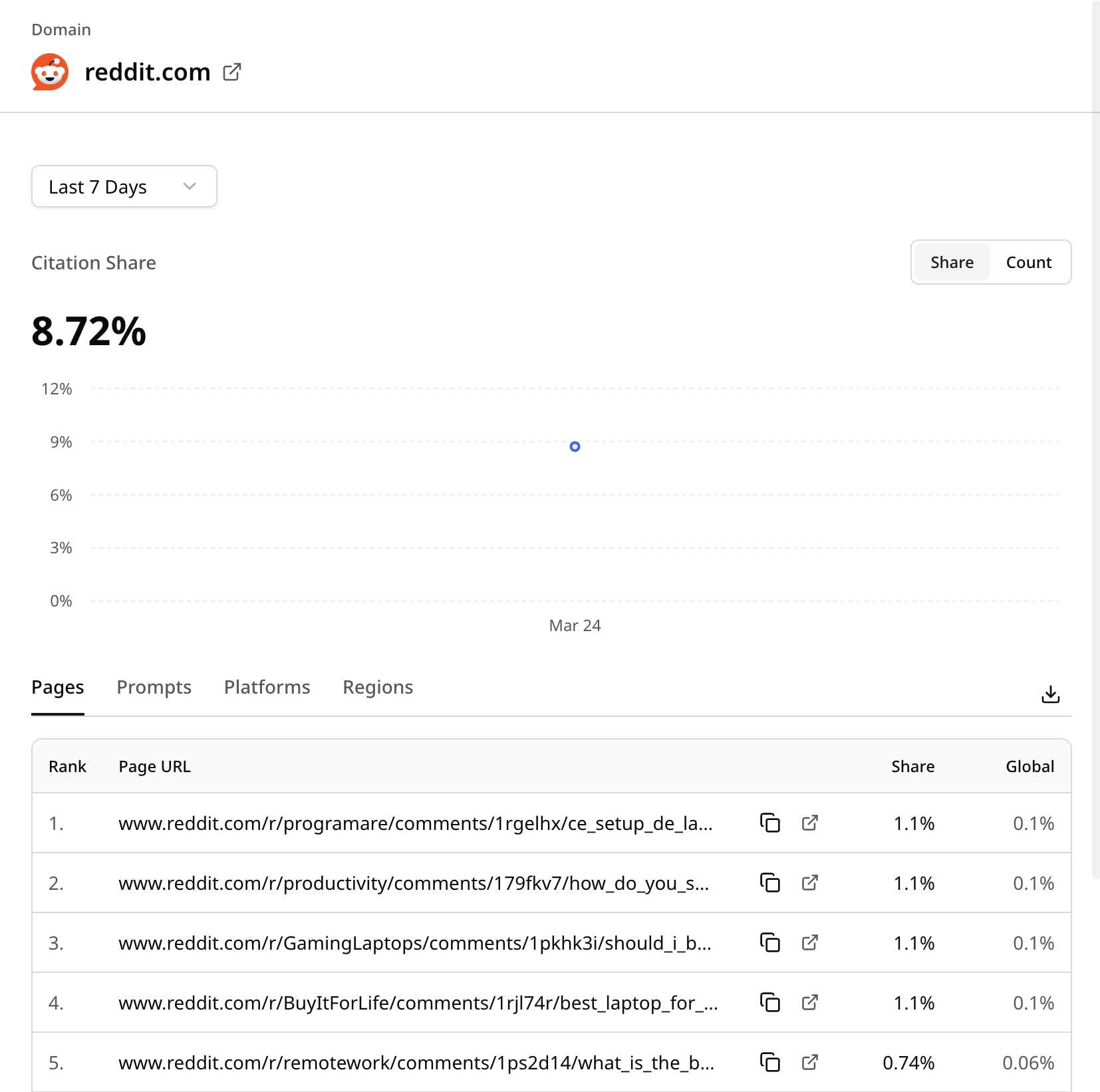Click the Citation Share label

pos(94,263)
